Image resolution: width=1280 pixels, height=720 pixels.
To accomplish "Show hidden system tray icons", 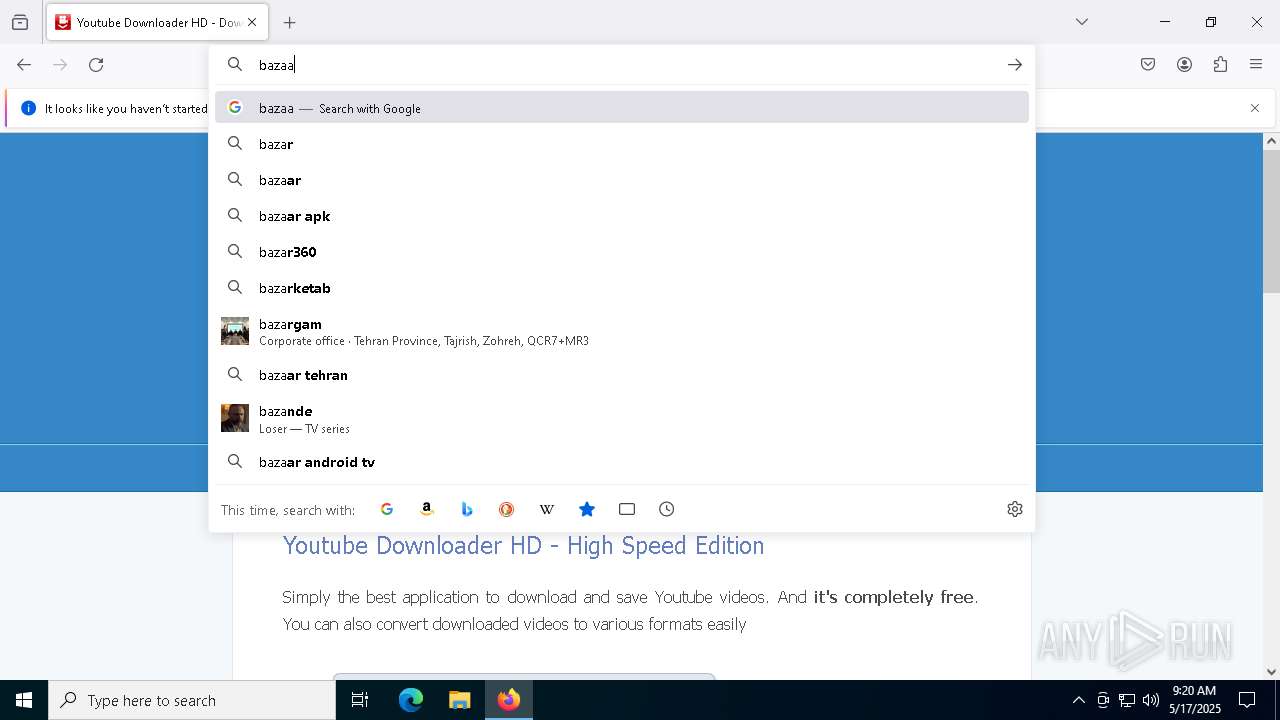I will coord(1078,700).
